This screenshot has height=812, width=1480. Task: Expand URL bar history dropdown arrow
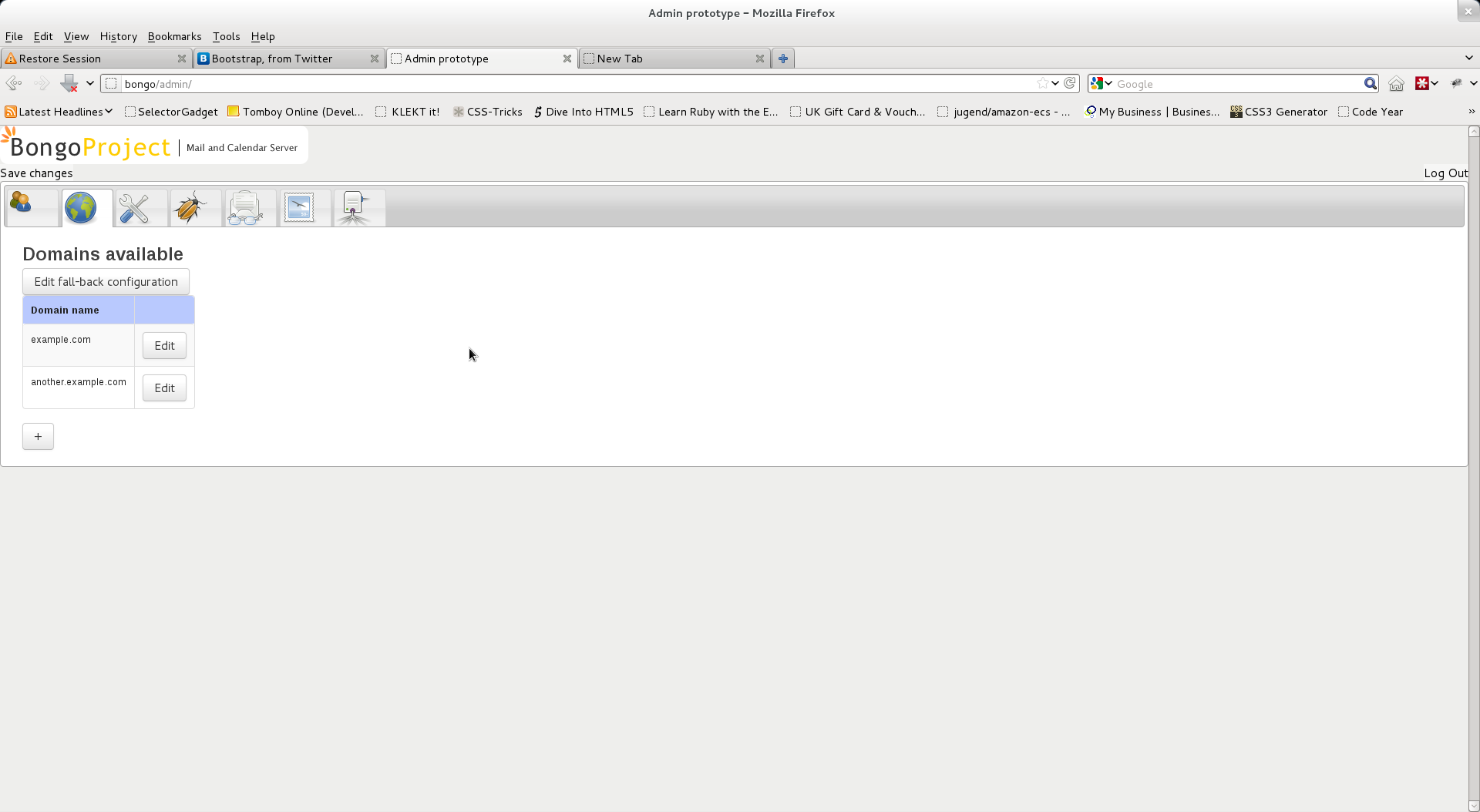pos(1055,83)
